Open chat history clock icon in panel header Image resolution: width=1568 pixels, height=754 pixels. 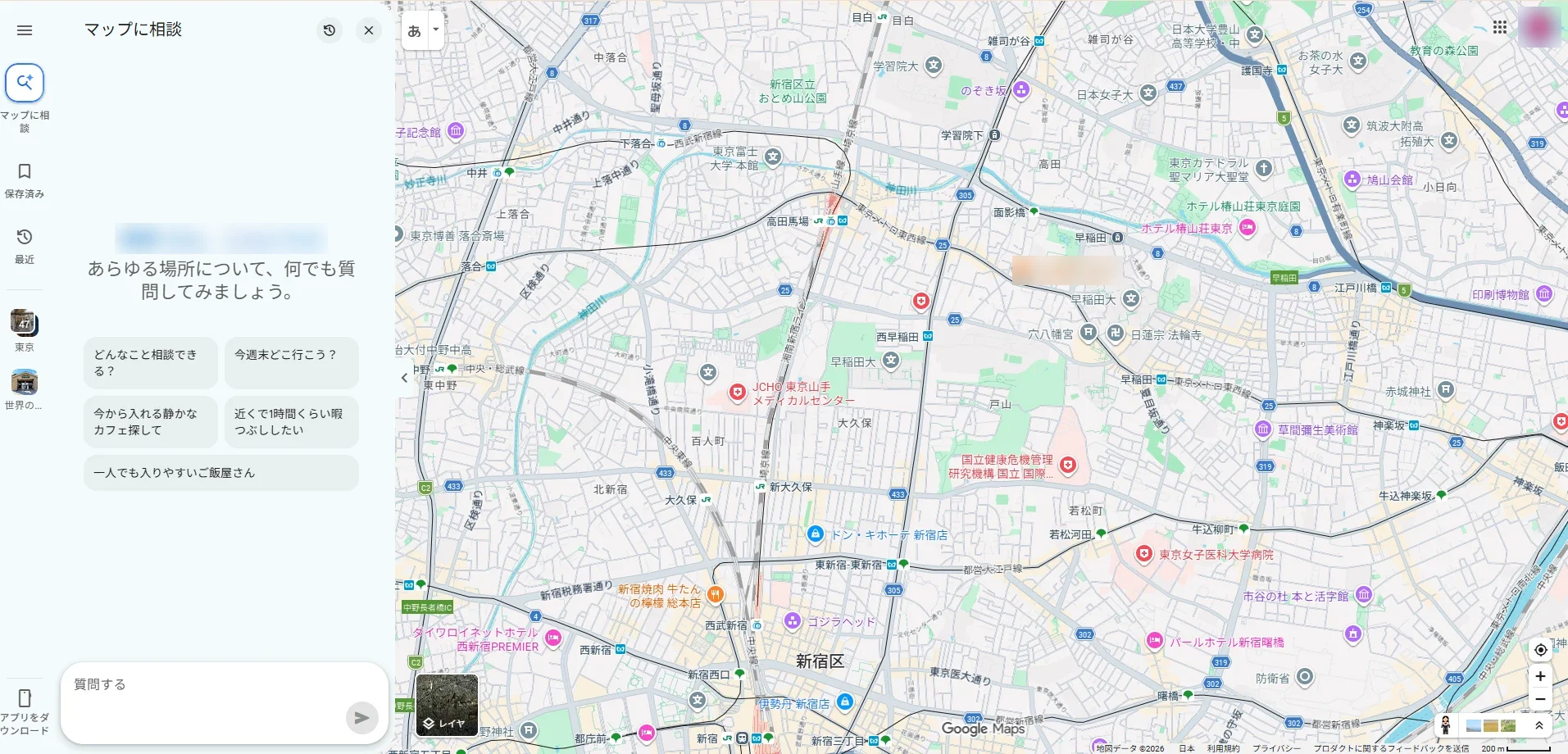tap(330, 30)
